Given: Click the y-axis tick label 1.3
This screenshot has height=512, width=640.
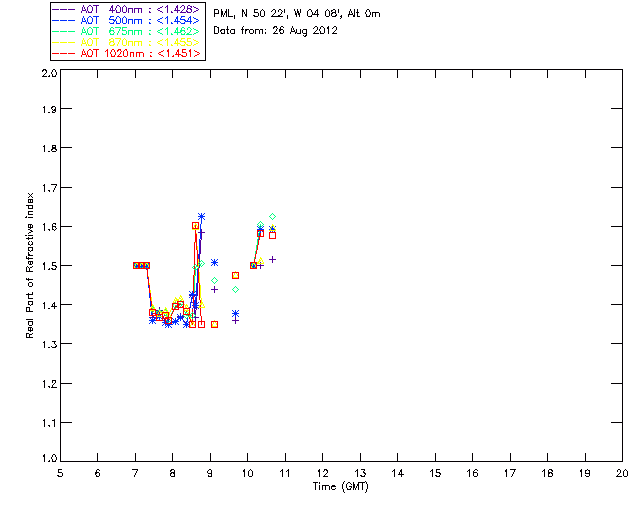Looking at the screenshot, I should pos(49,344).
